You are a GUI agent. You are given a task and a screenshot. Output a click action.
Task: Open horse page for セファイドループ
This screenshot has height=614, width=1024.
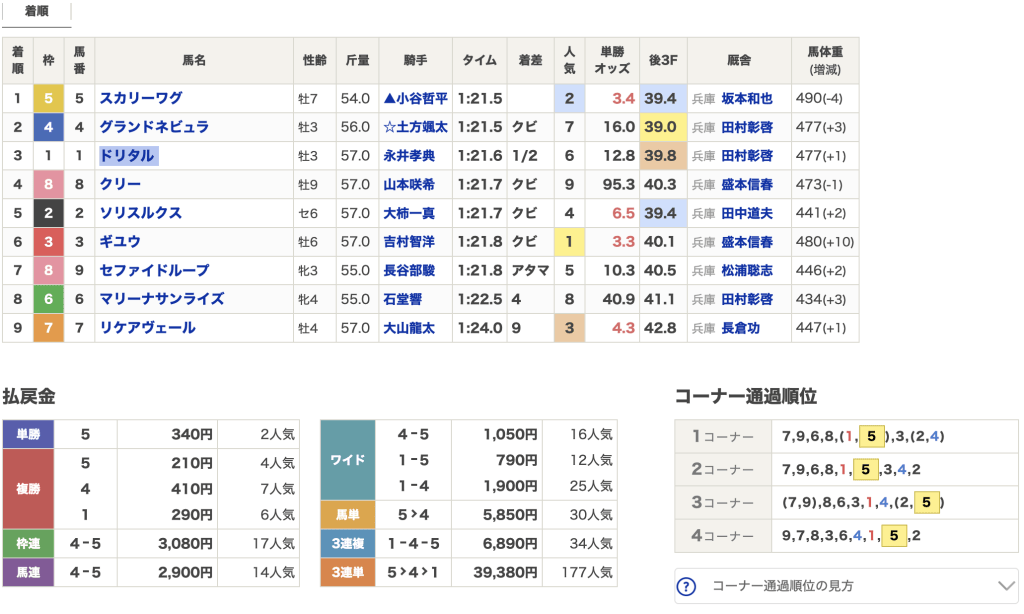[x=154, y=271]
